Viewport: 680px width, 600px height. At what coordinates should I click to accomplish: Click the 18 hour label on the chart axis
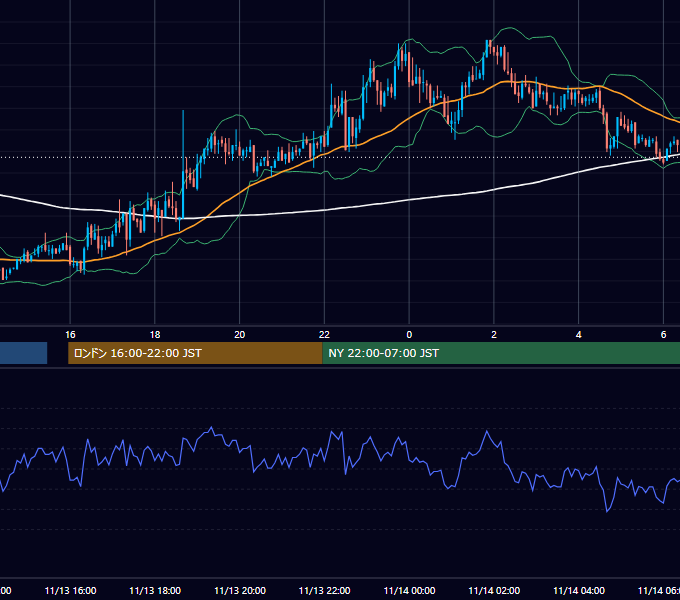click(x=155, y=335)
